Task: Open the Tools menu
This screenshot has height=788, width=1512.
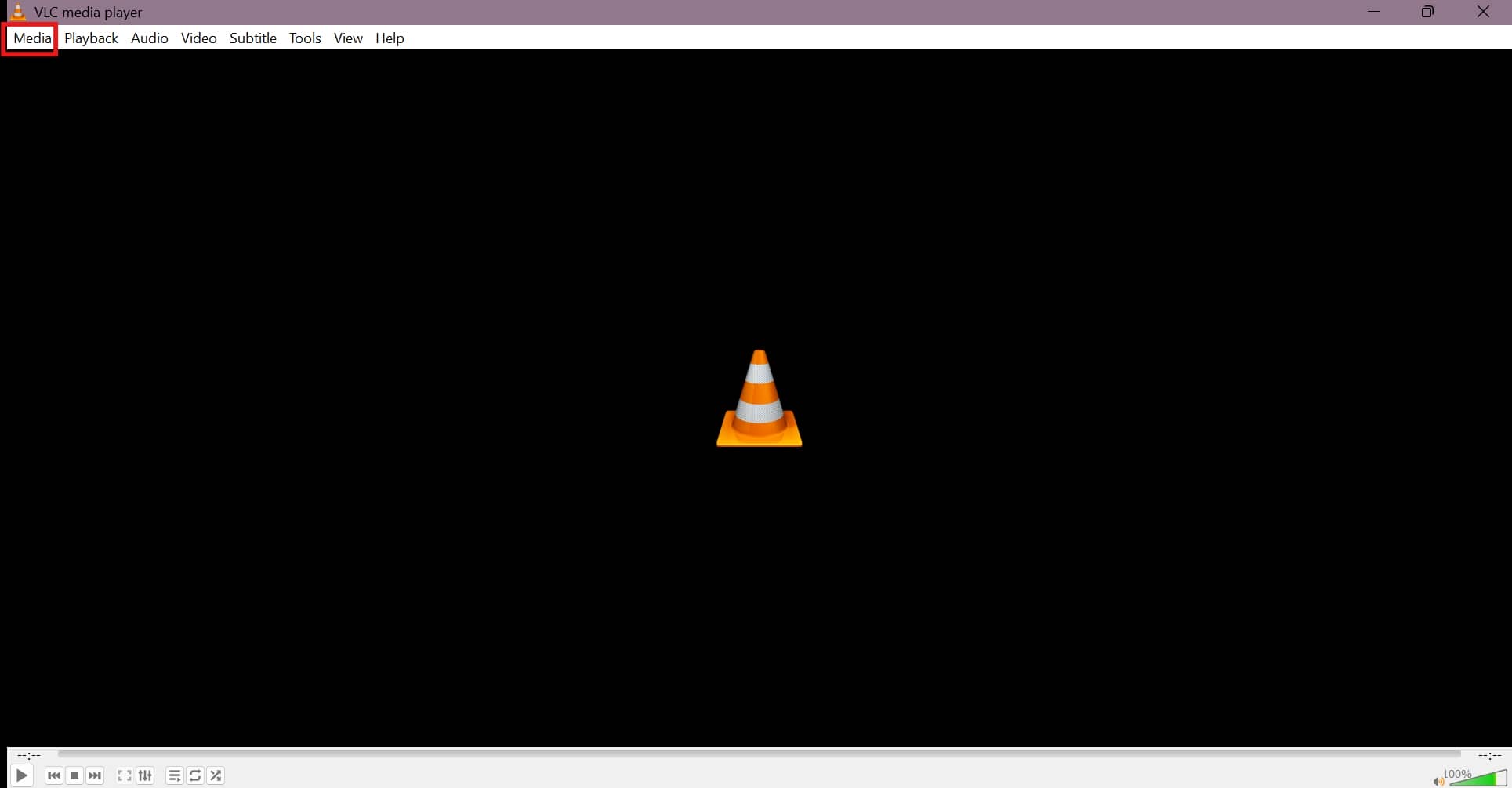Action: 305,38
